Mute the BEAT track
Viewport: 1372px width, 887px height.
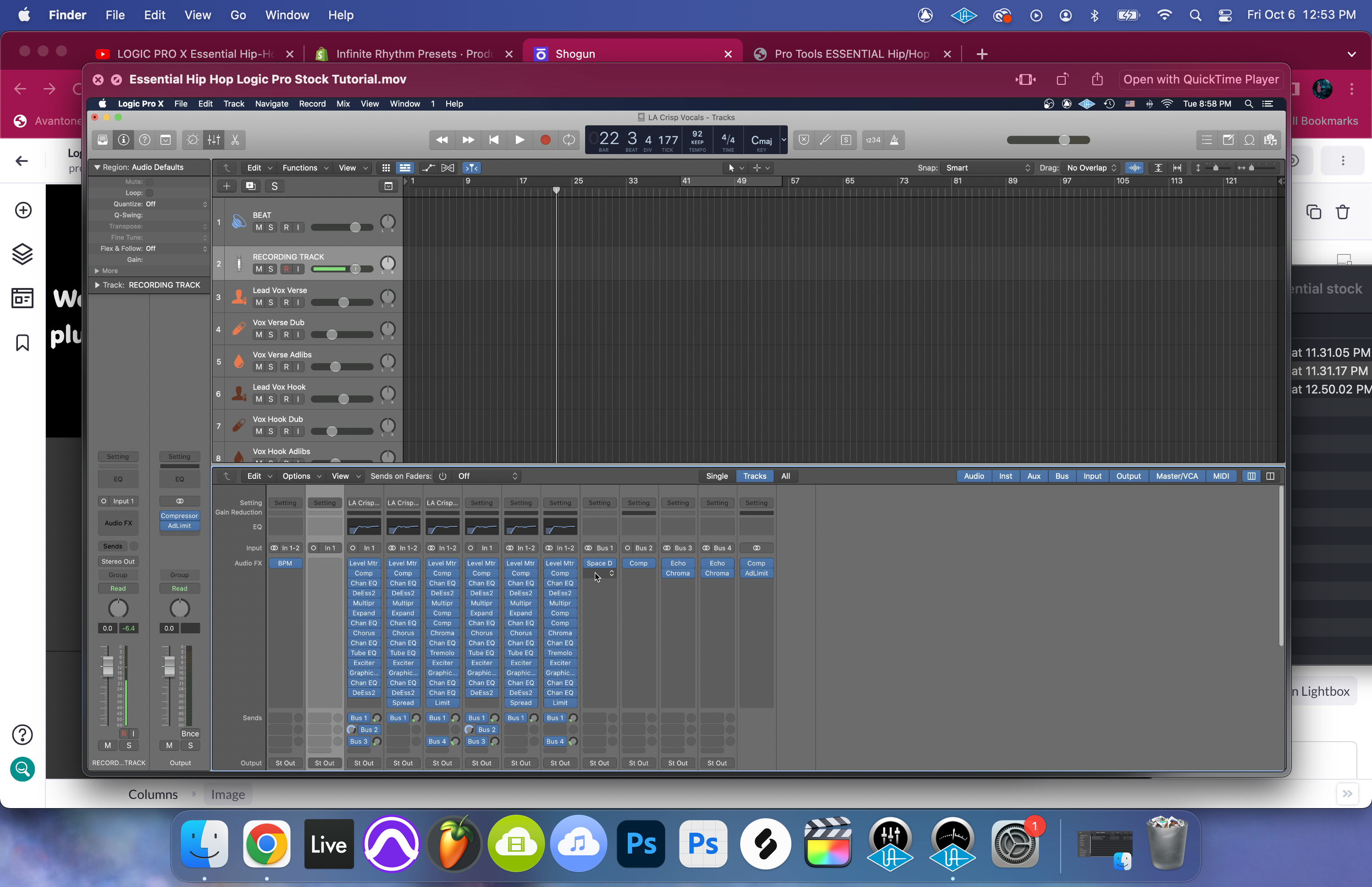(259, 227)
